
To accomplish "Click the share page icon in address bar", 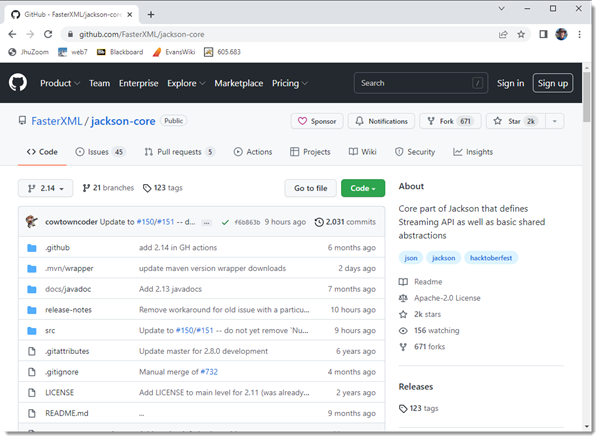I will [503, 34].
